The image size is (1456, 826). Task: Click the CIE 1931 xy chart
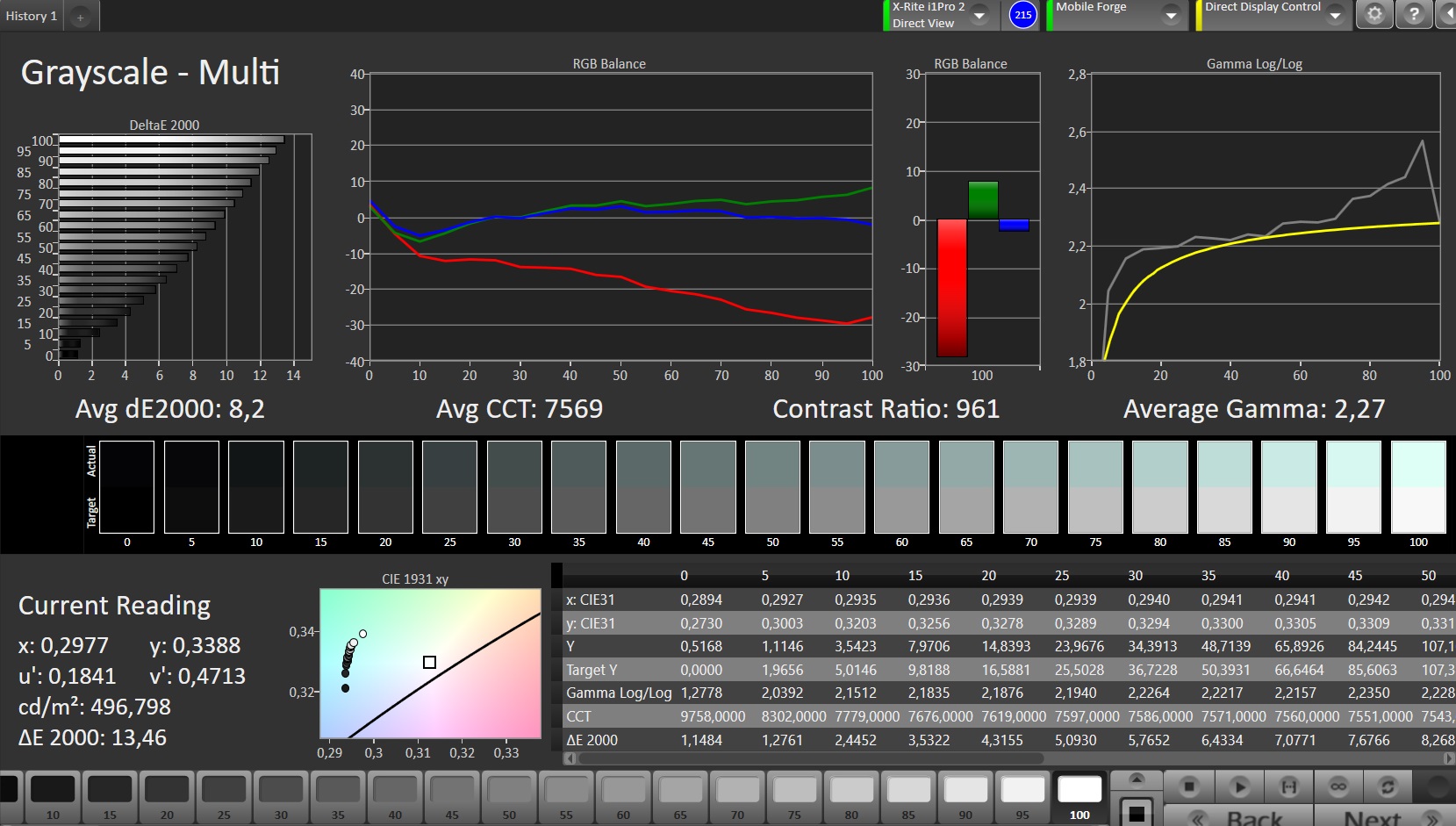(x=430, y=663)
